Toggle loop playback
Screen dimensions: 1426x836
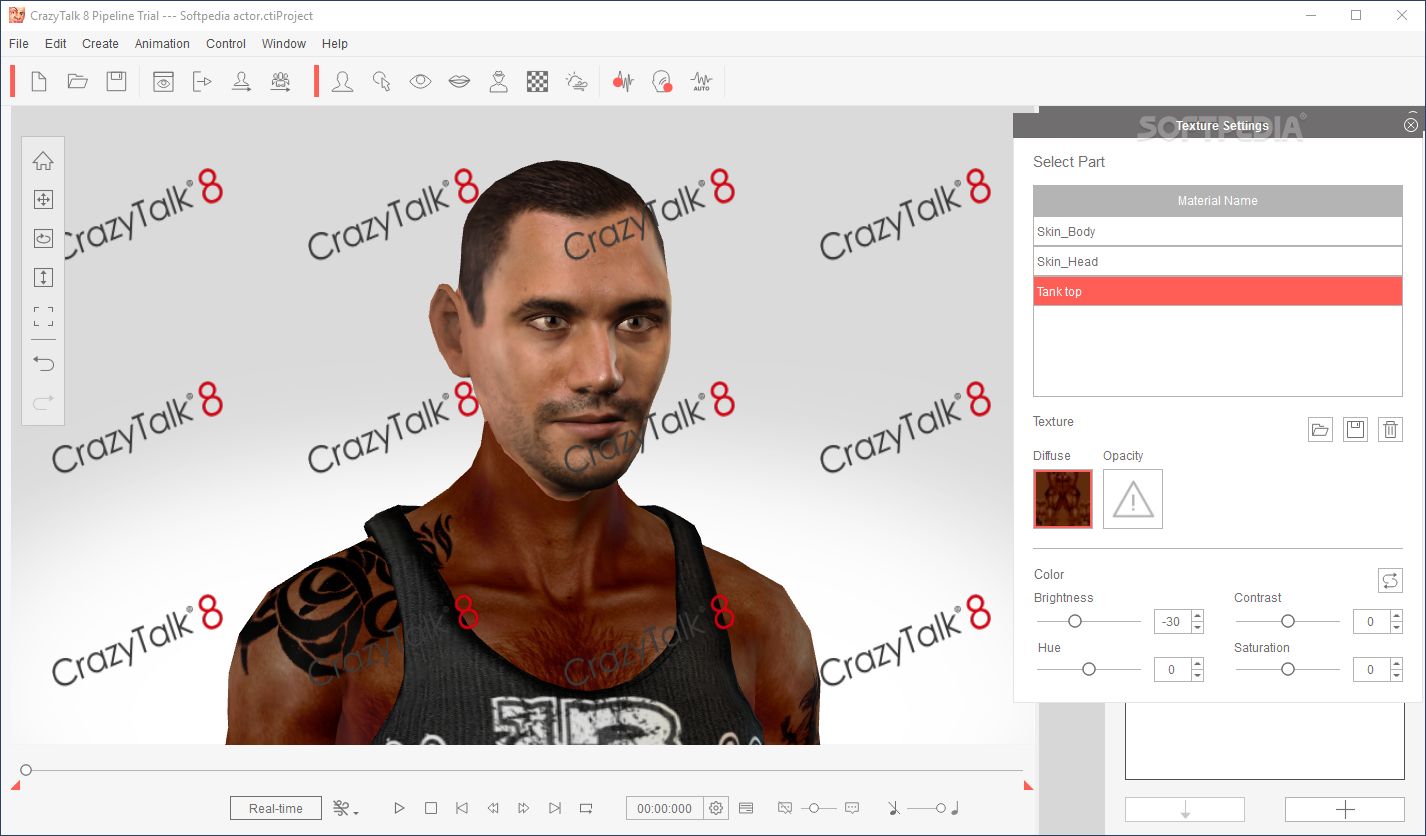pos(587,808)
